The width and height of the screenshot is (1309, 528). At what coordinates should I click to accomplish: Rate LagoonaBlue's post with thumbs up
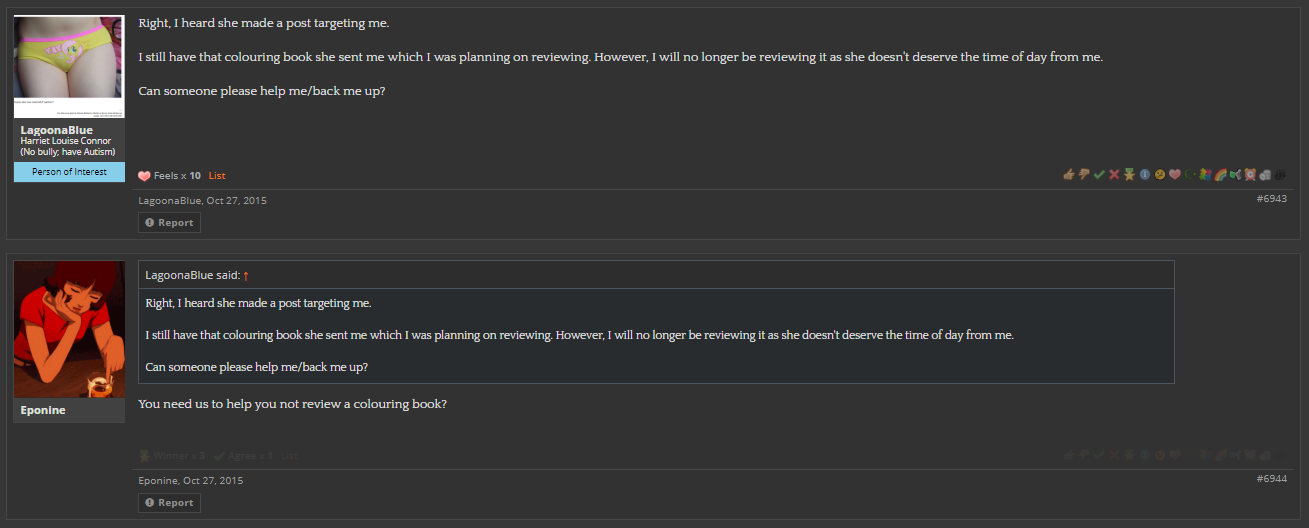coord(1069,174)
